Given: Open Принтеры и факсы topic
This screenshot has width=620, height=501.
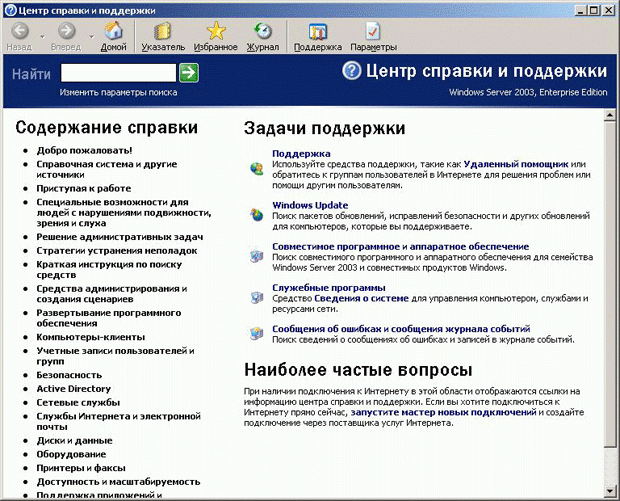Looking at the screenshot, I should click(x=81, y=469).
